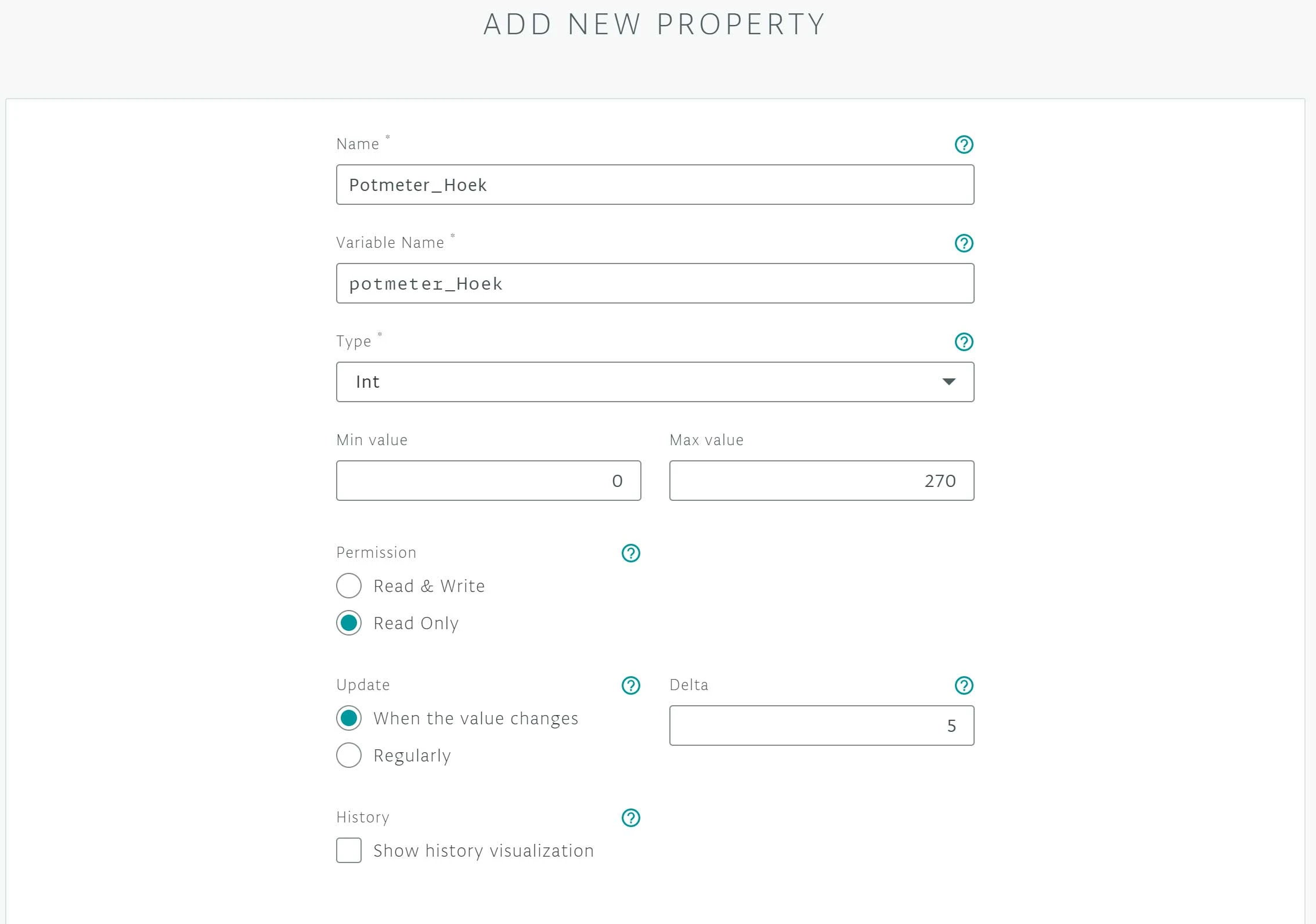The width and height of the screenshot is (1316, 924).
Task: View help tooltip for Delta
Action: pyautogui.click(x=964, y=685)
